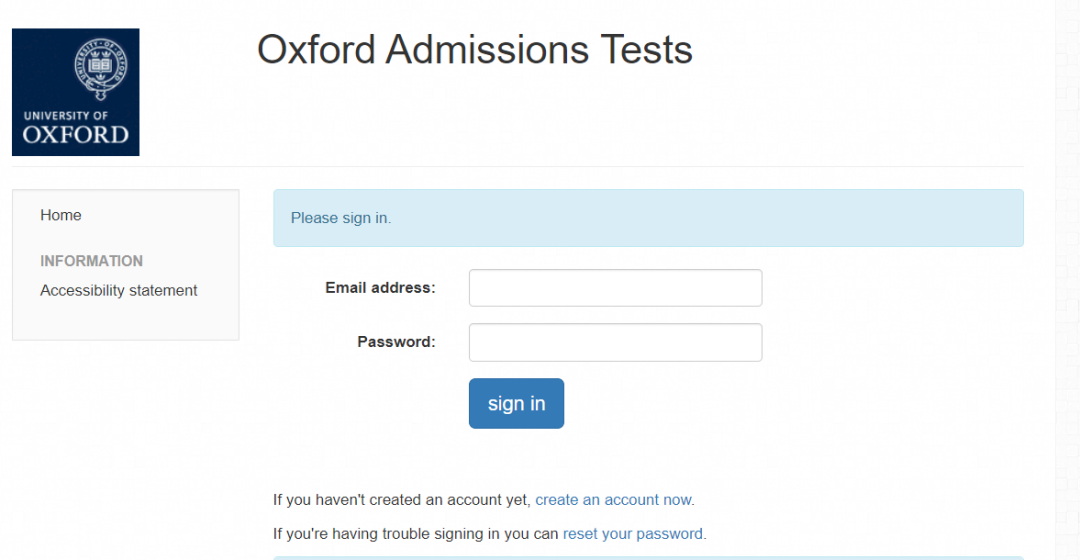Click the Please sign in notice banner
This screenshot has width=1080, height=560.
click(648, 218)
